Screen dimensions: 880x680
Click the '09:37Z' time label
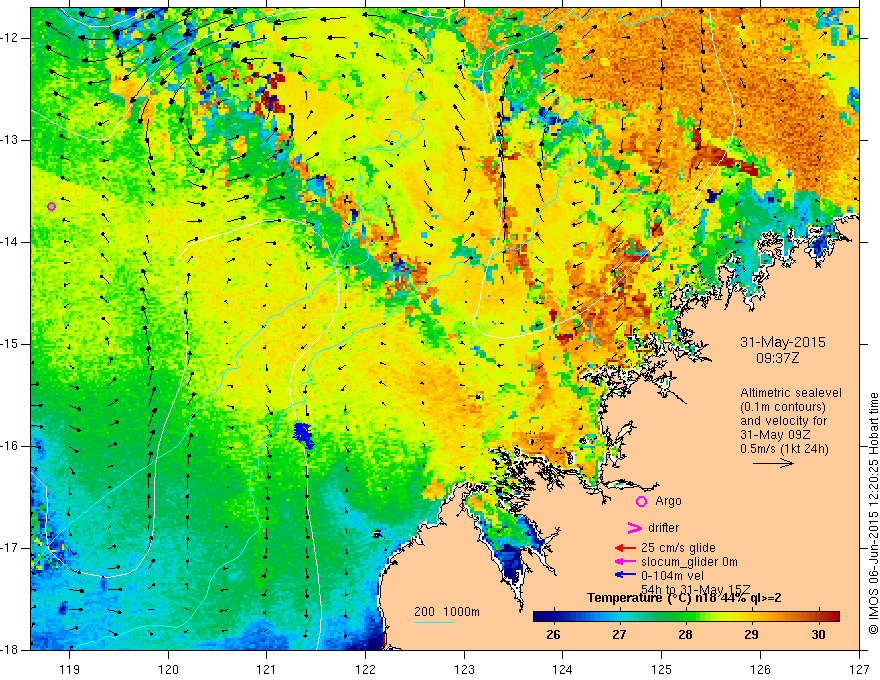[x=777, y=357]
